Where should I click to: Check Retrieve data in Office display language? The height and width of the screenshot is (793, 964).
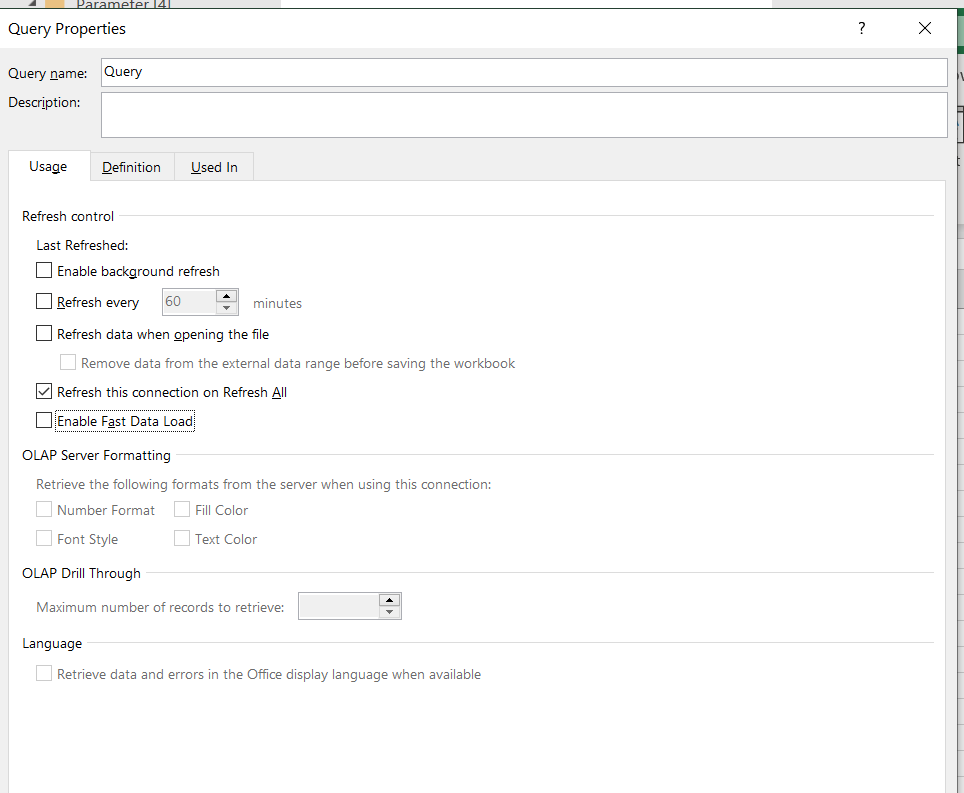point(44,673)
